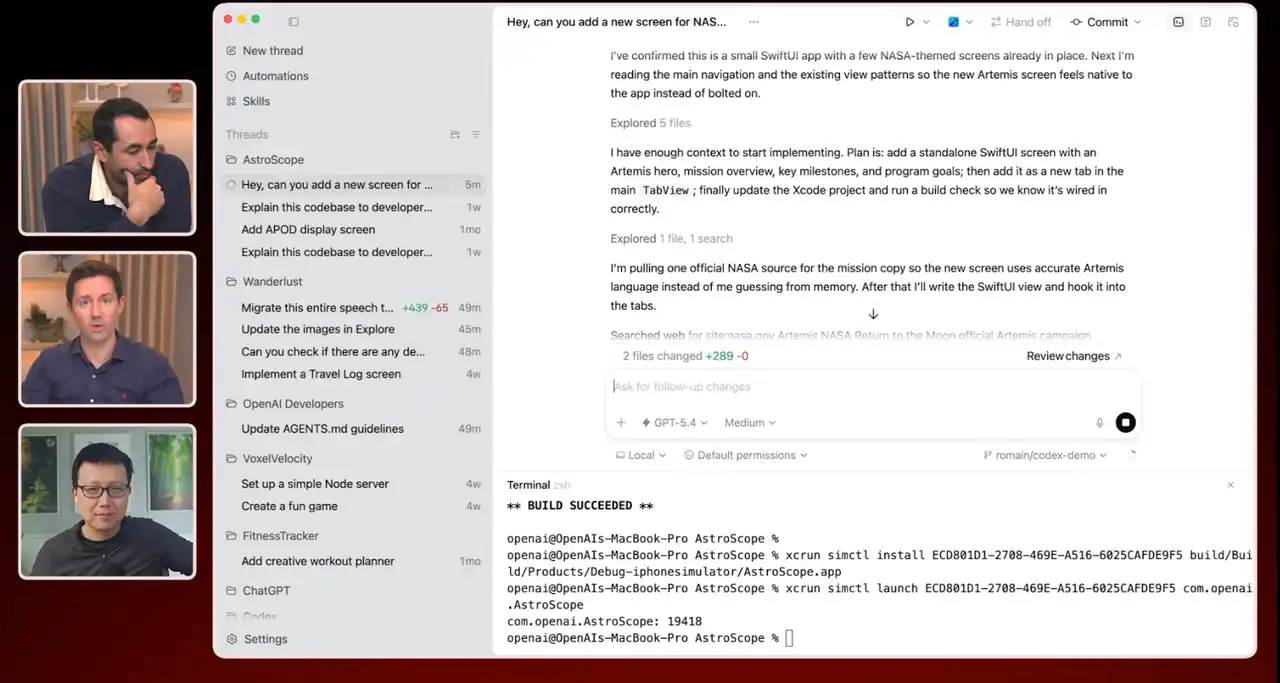Image resolution: width=1280 pixels, height=683 pixels.
Task: Click the plus attachment icon in the composer
Action: tap(621, 423)
